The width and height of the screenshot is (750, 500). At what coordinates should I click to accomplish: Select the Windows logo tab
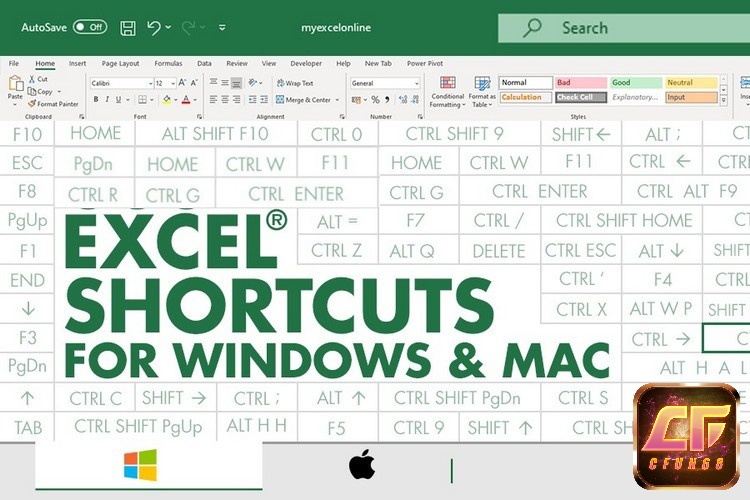point(149,465)
